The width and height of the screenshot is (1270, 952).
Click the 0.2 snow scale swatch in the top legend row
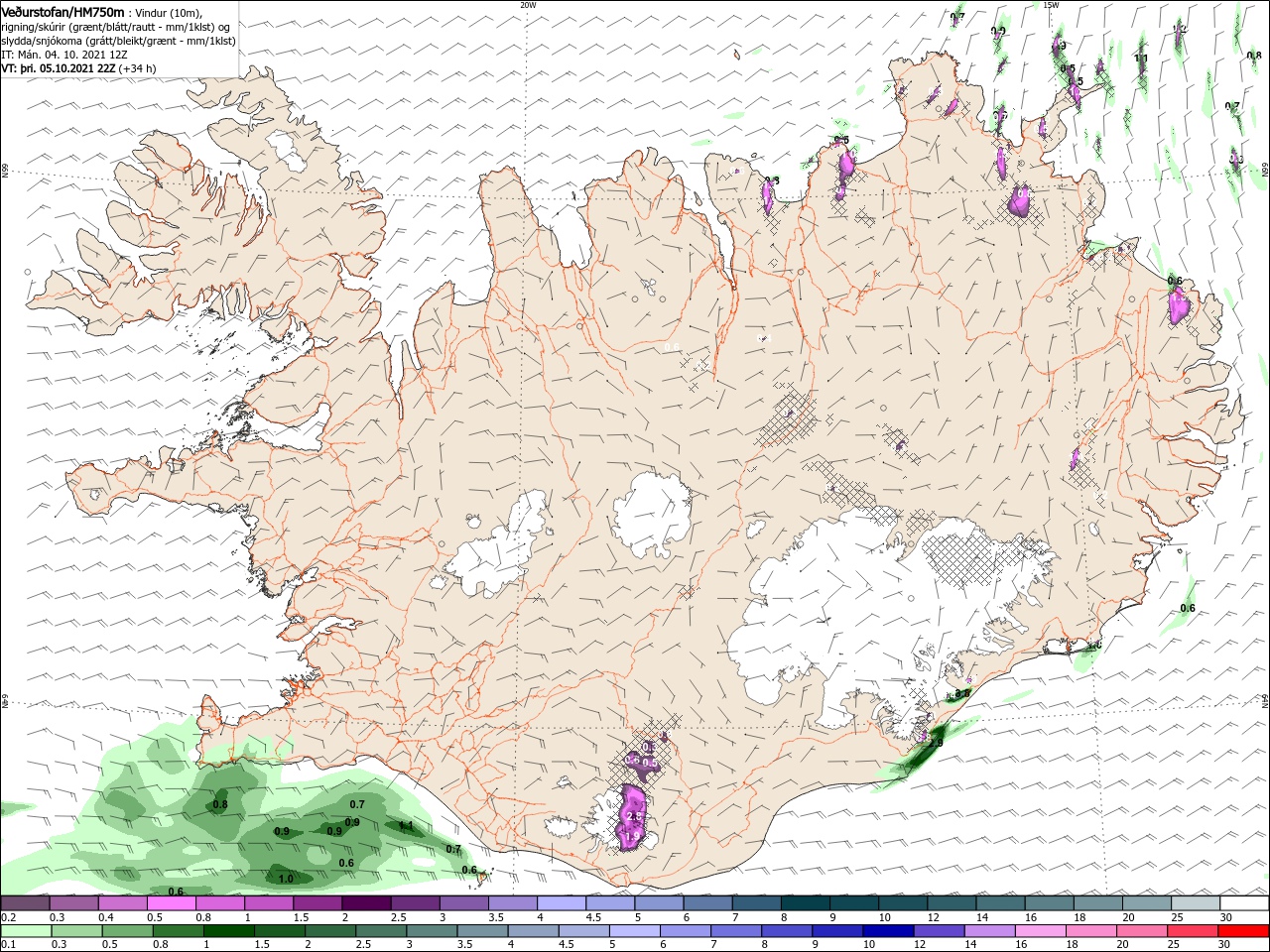[x=25, y=903]
